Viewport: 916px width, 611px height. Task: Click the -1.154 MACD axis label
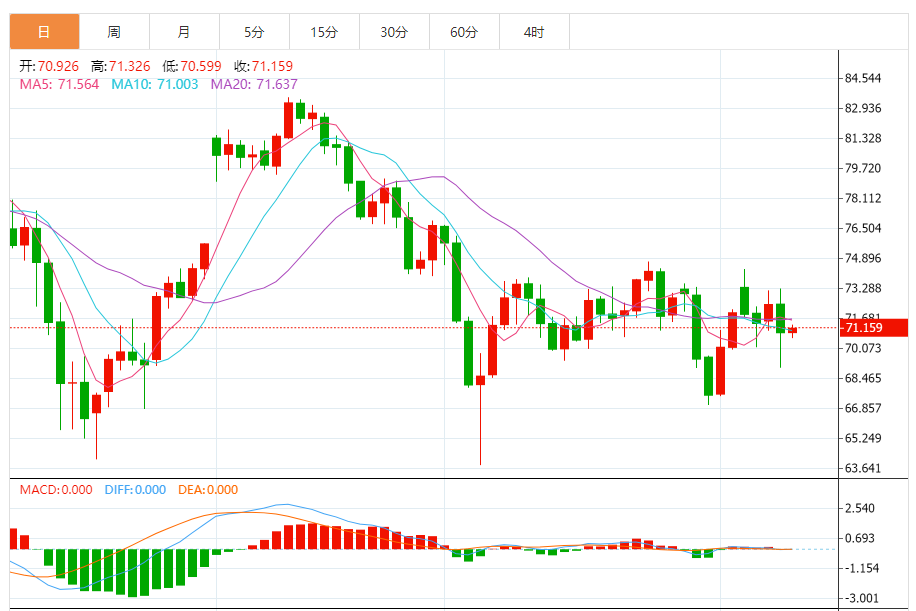862,568
